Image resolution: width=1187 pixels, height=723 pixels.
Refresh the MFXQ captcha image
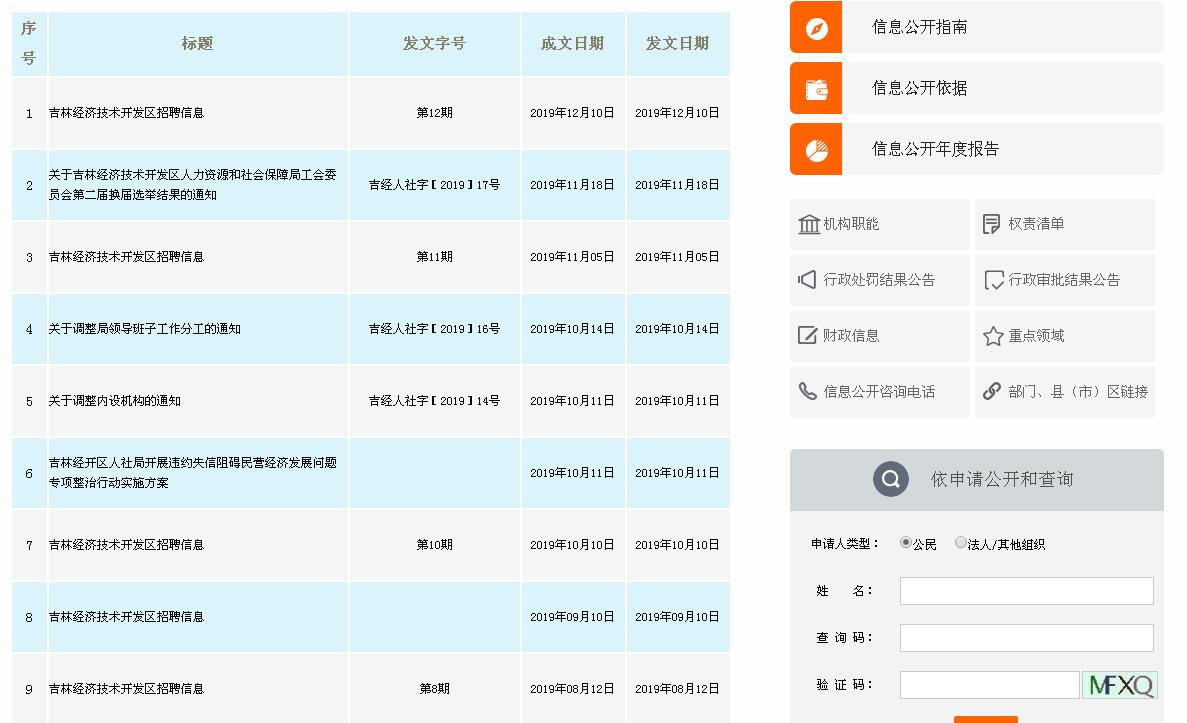(x=1120, y=685)
